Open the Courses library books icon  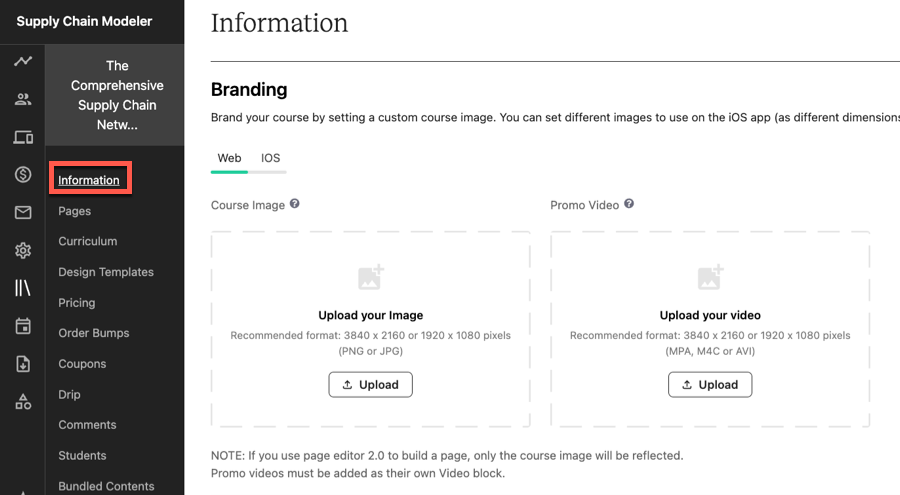(23, 288)
